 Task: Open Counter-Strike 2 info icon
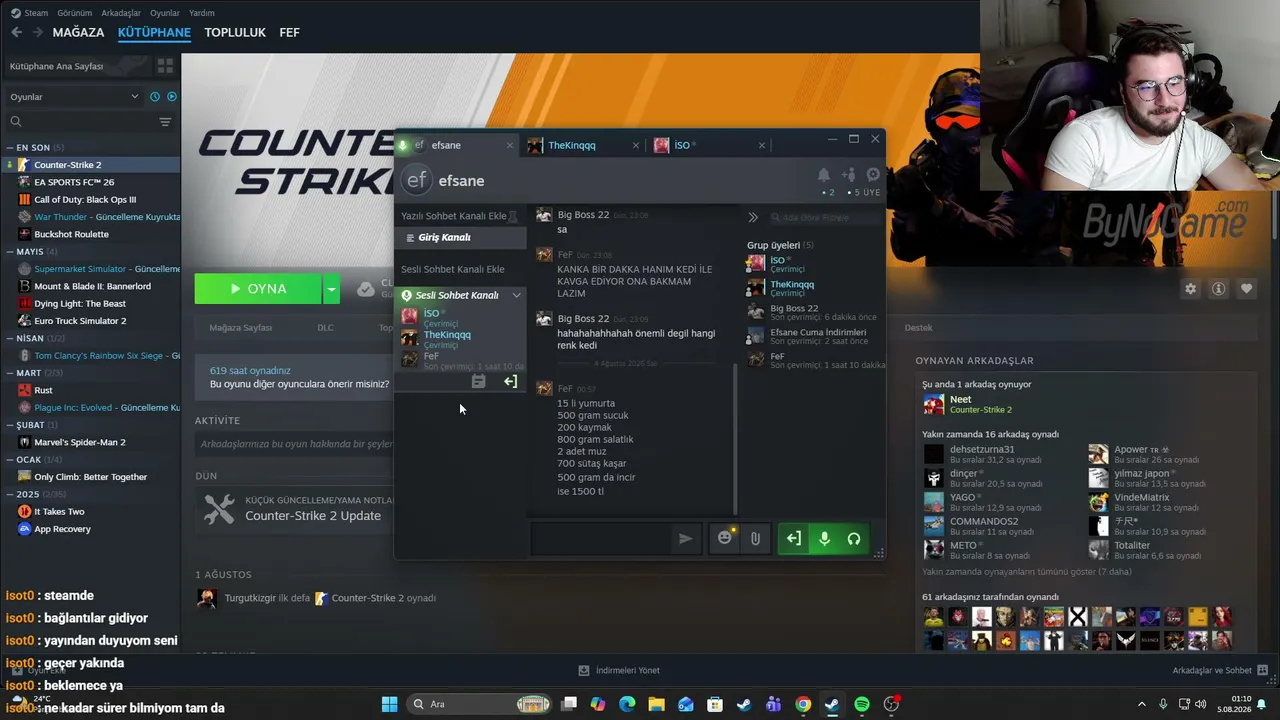point(1218,289)
